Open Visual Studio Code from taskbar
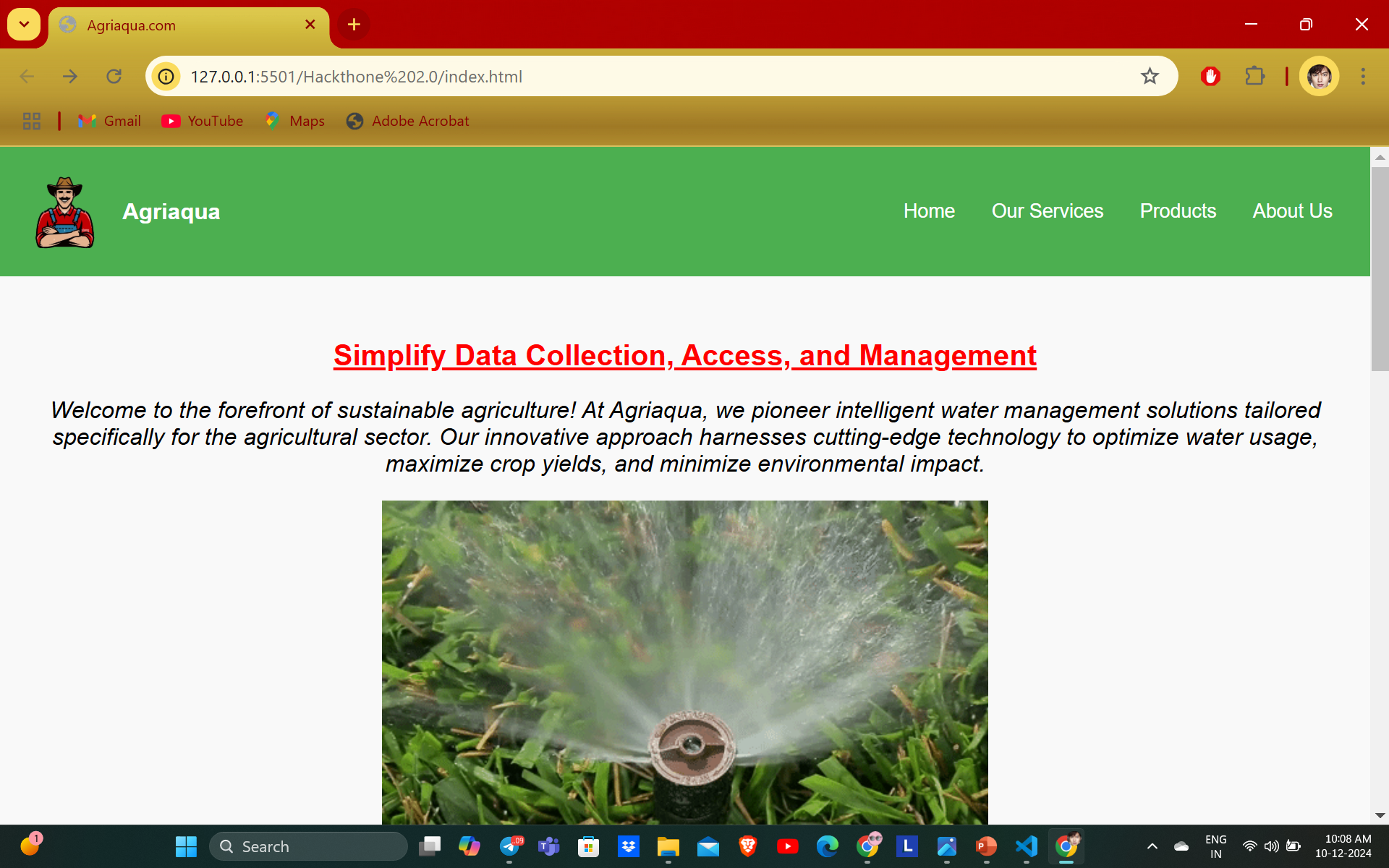This screenshot has width=1389, height=868. click(x=1026, y=846)
